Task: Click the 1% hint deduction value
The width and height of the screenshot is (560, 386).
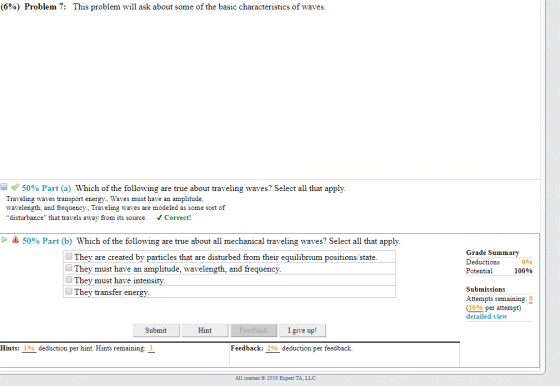Action: [29, 348]
